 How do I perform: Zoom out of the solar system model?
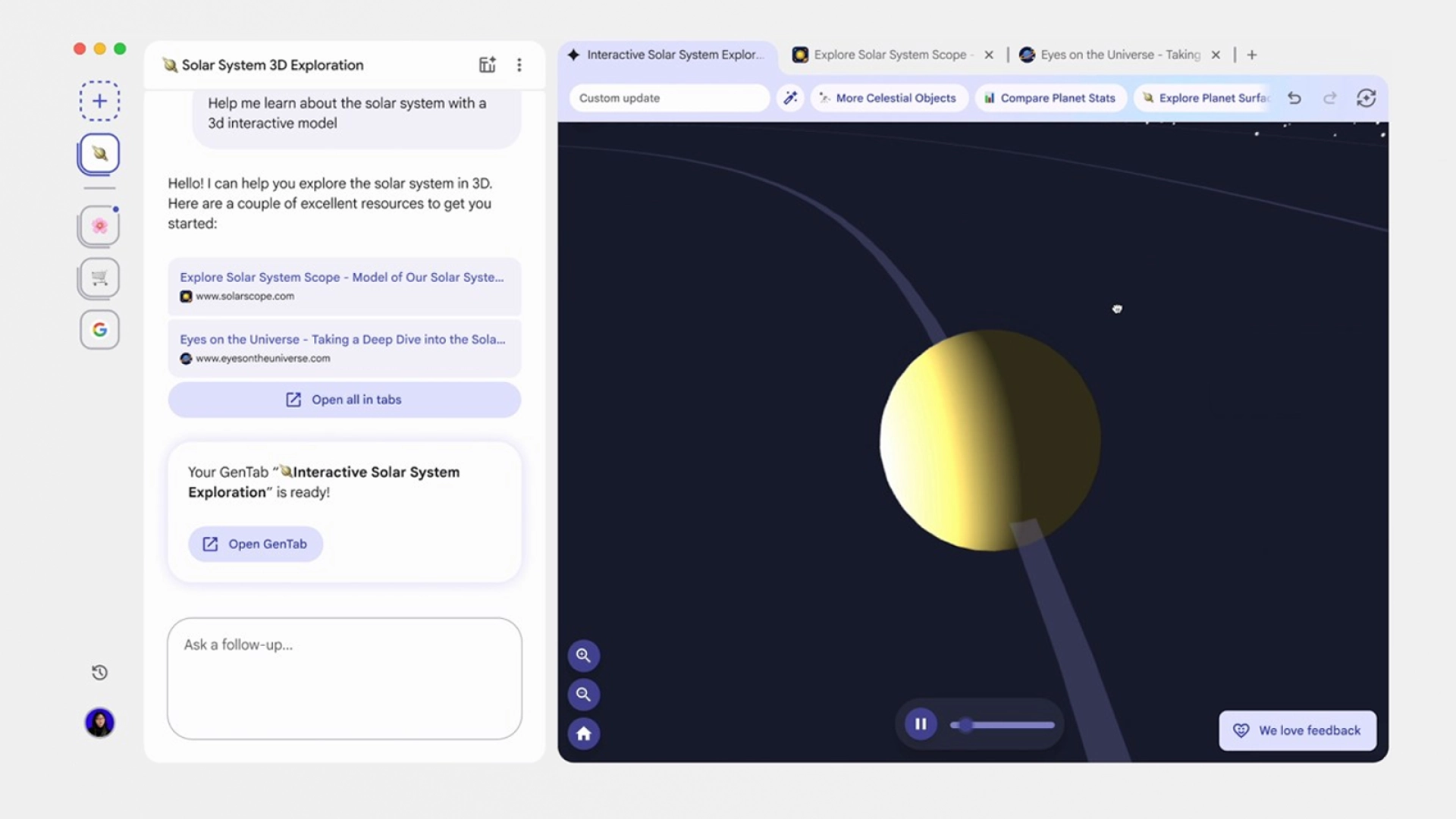(583, 694)
